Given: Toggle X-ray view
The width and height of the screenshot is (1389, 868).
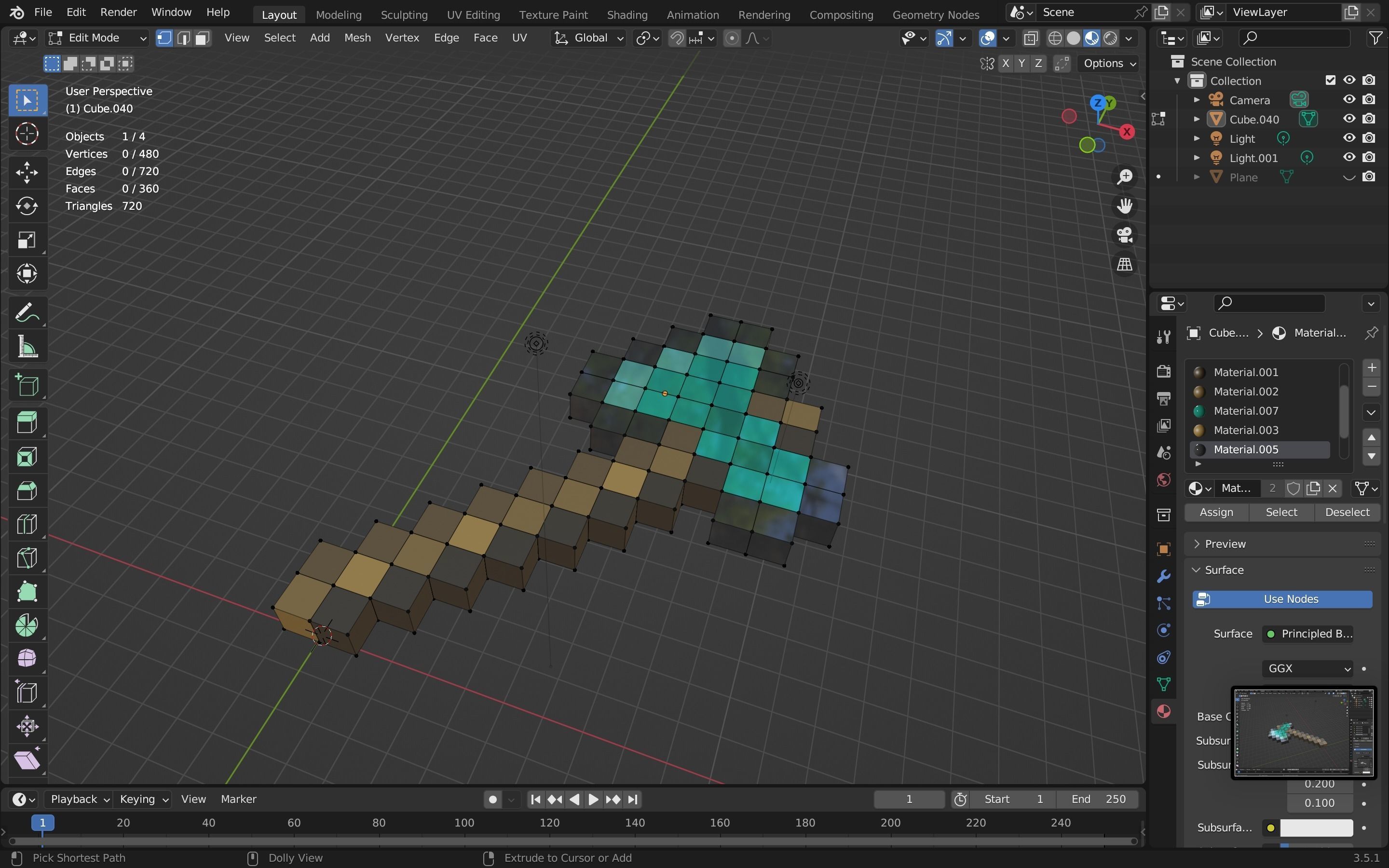Looking at the screenshot, I should tap(1031, 38).
